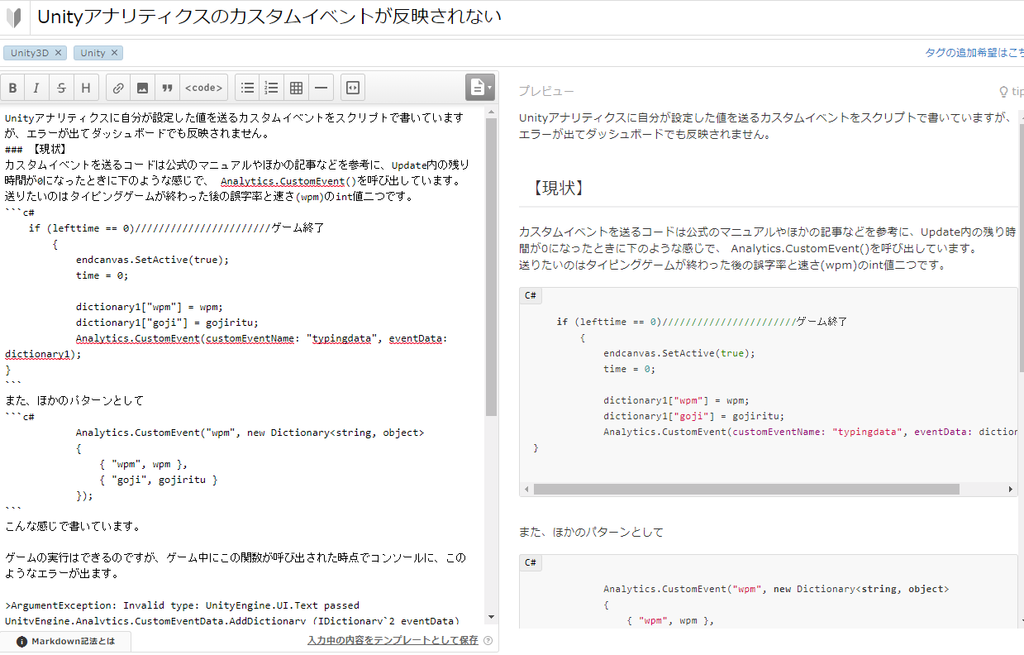
Task: Click the editor scrollbar up arrow
Action: (491, 112)
